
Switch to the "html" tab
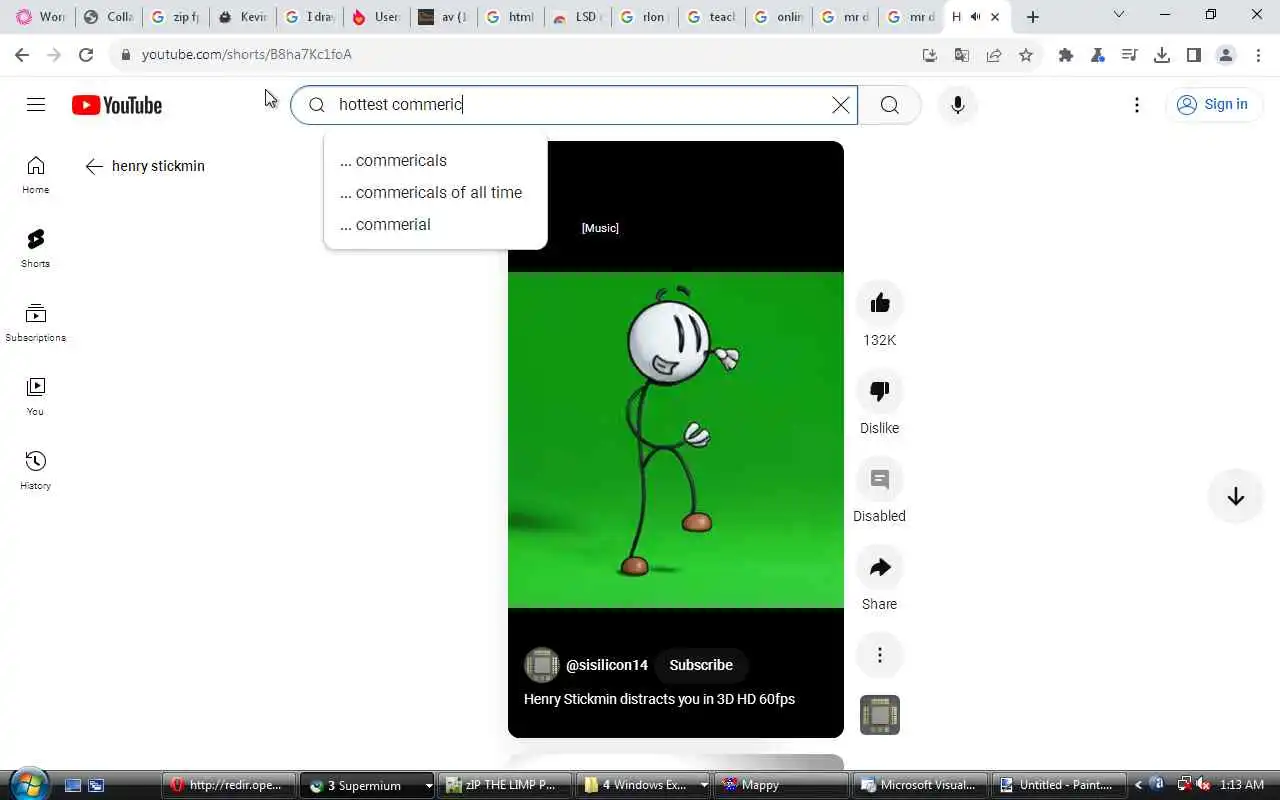coord(510,17)
